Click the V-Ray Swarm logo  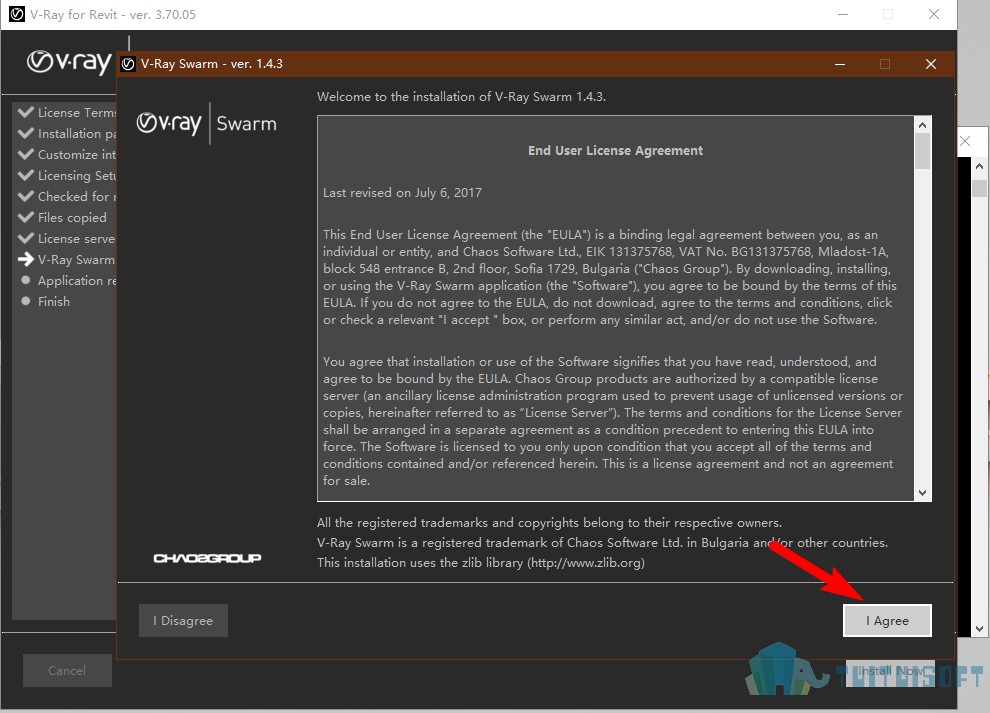click(x=206, y=123)
